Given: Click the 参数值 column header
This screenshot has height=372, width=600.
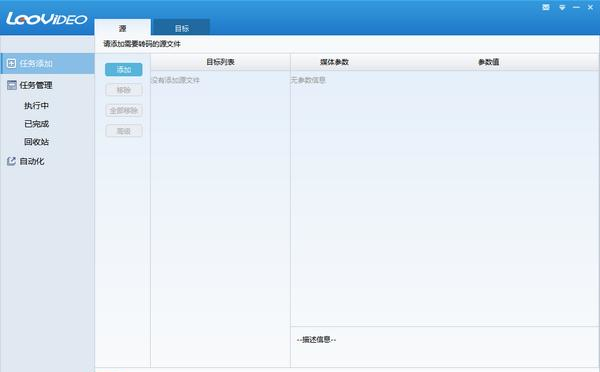Looking at the screenshot, I should pos(489,62).
